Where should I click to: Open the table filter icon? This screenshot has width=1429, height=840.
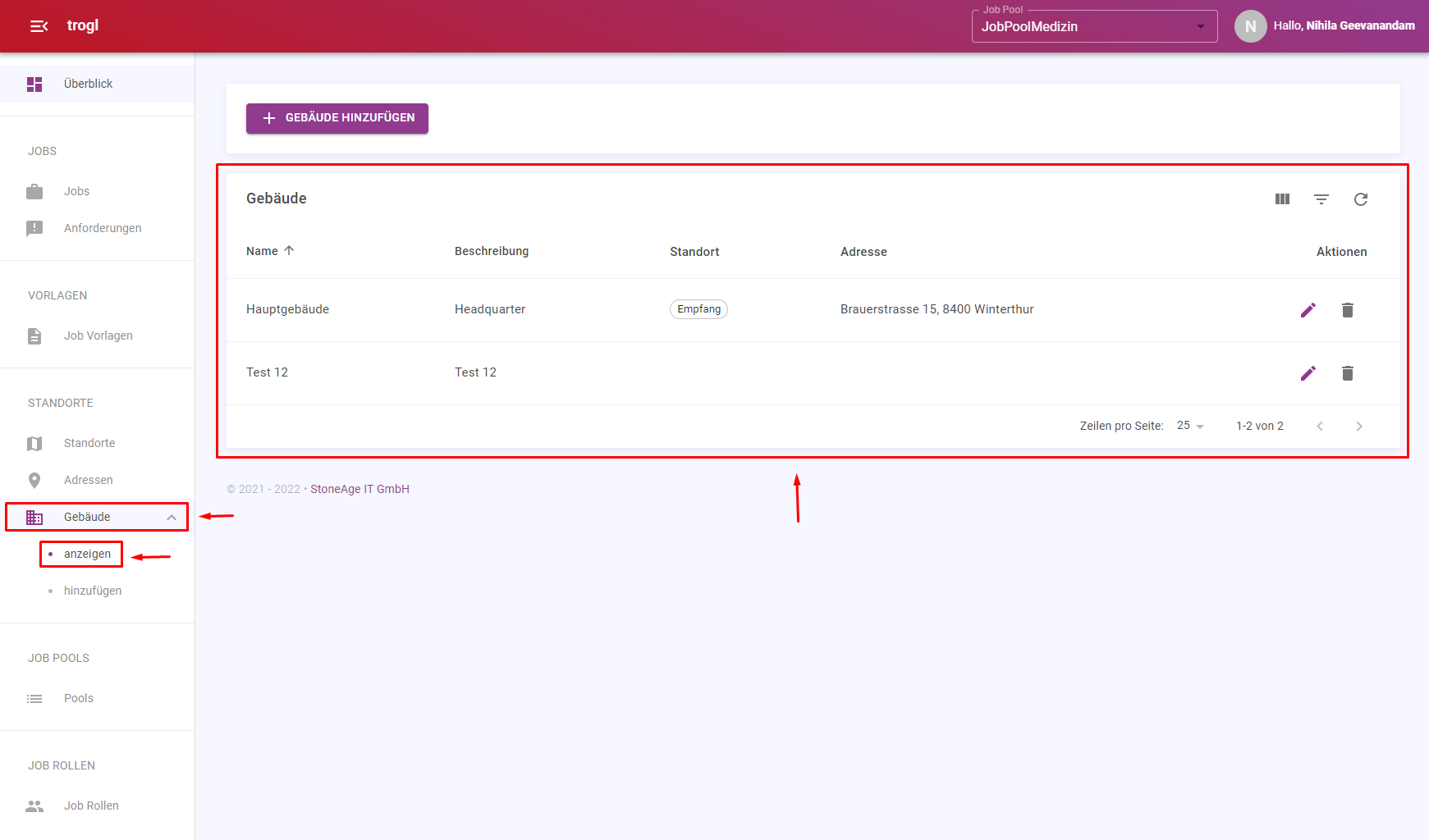tap(1321, 199)
